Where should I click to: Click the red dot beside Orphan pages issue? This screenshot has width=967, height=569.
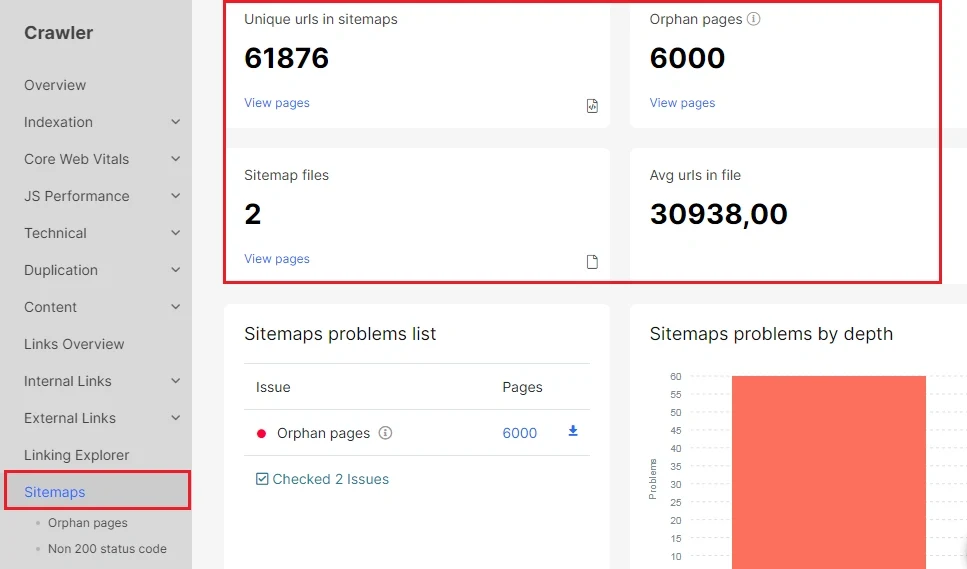(261, 433)
